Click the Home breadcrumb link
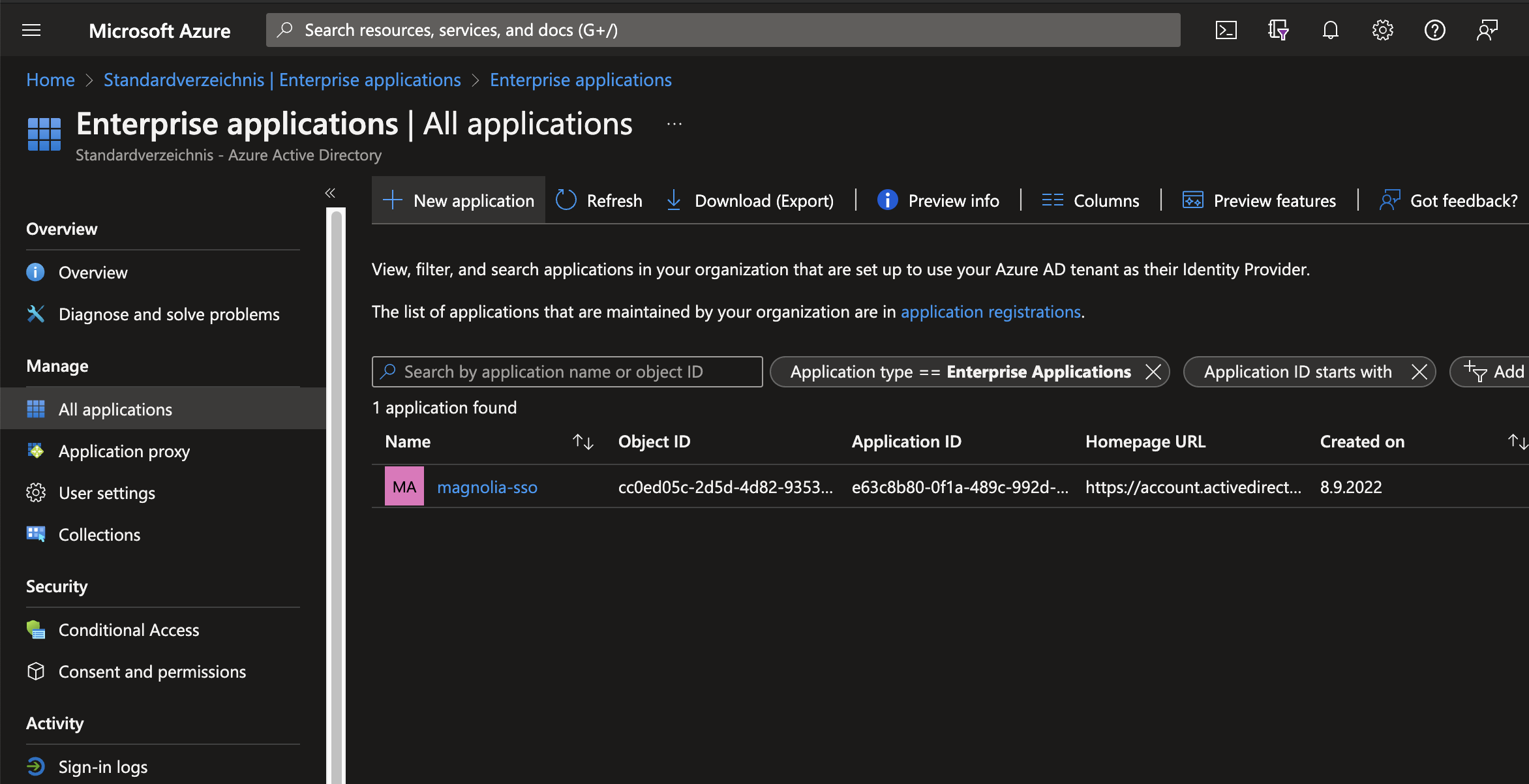Image resolution: width=1529 pixels, height=784 pixels. coord(50,80)
